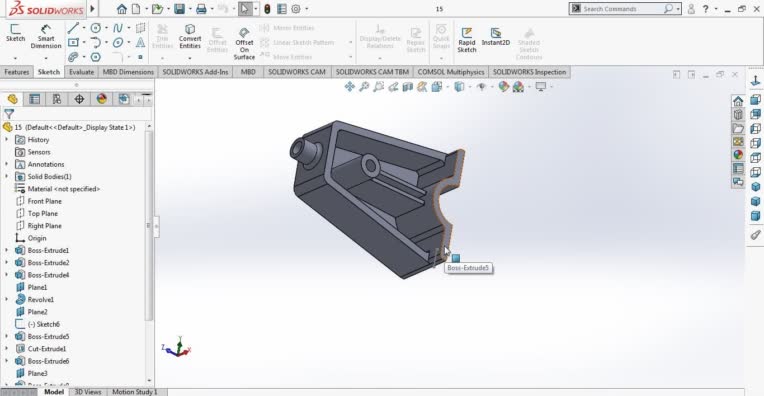
Task: Select the Origin in the tree
Action: [x=37, y=238]
